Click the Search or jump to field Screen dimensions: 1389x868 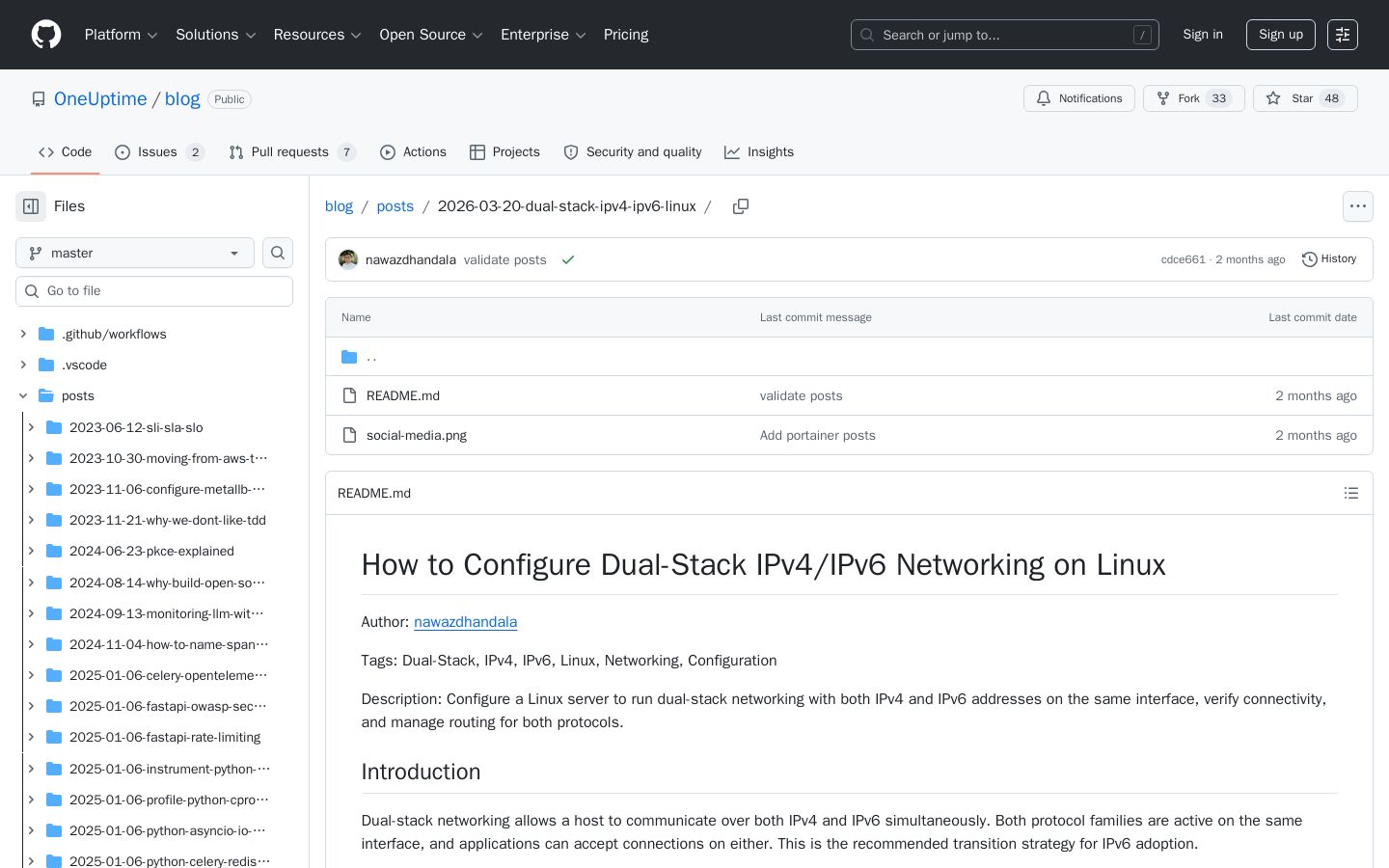tap(1005, 35)
